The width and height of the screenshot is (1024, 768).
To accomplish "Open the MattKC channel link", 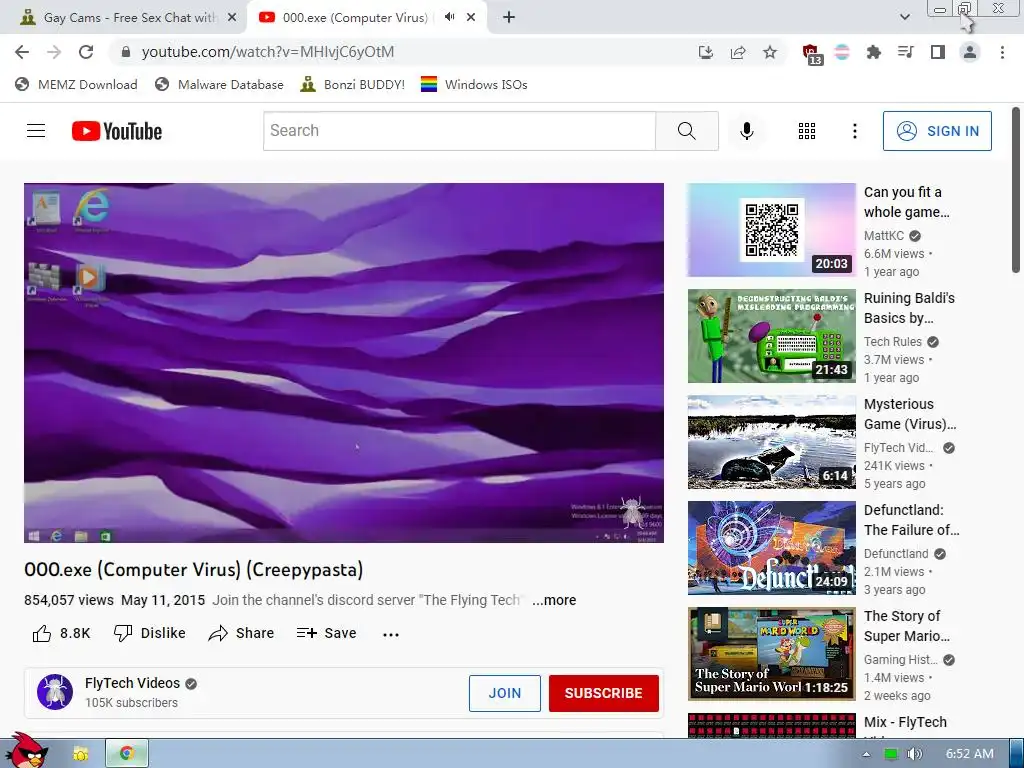I will tap(884, 236).
